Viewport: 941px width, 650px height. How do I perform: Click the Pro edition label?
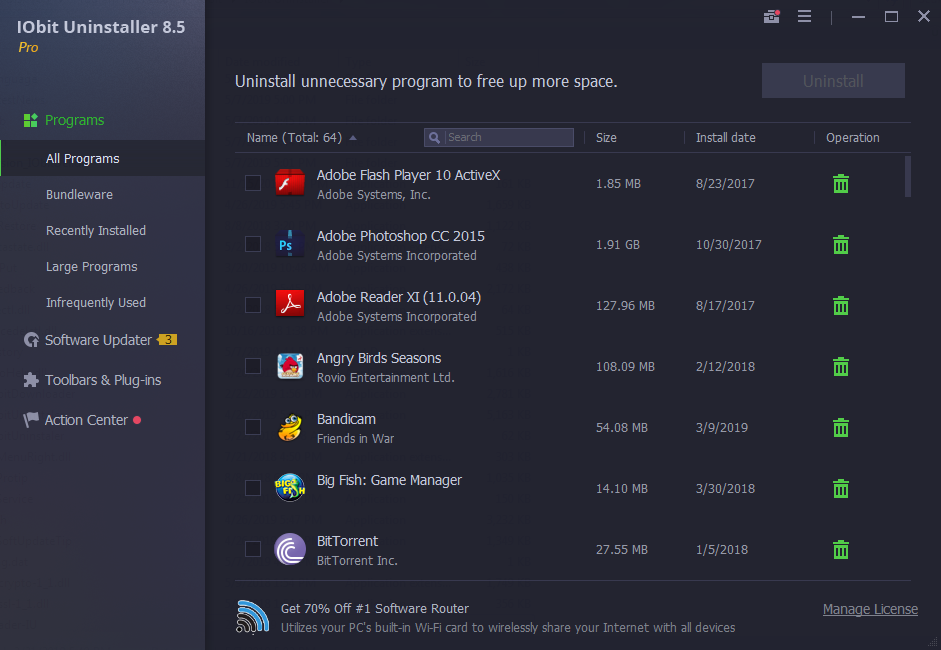coord(28,47)
